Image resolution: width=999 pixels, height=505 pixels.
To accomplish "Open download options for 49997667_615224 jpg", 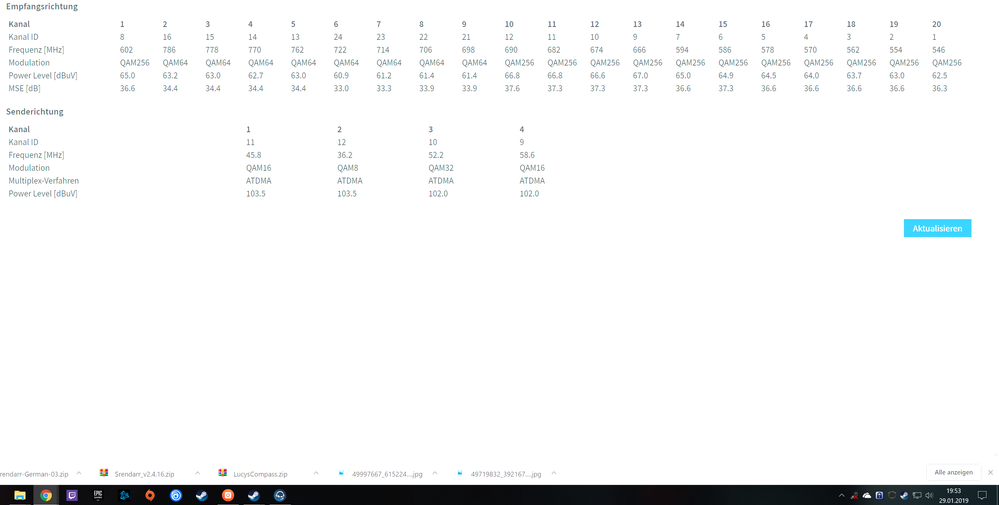I will point(435,473).
